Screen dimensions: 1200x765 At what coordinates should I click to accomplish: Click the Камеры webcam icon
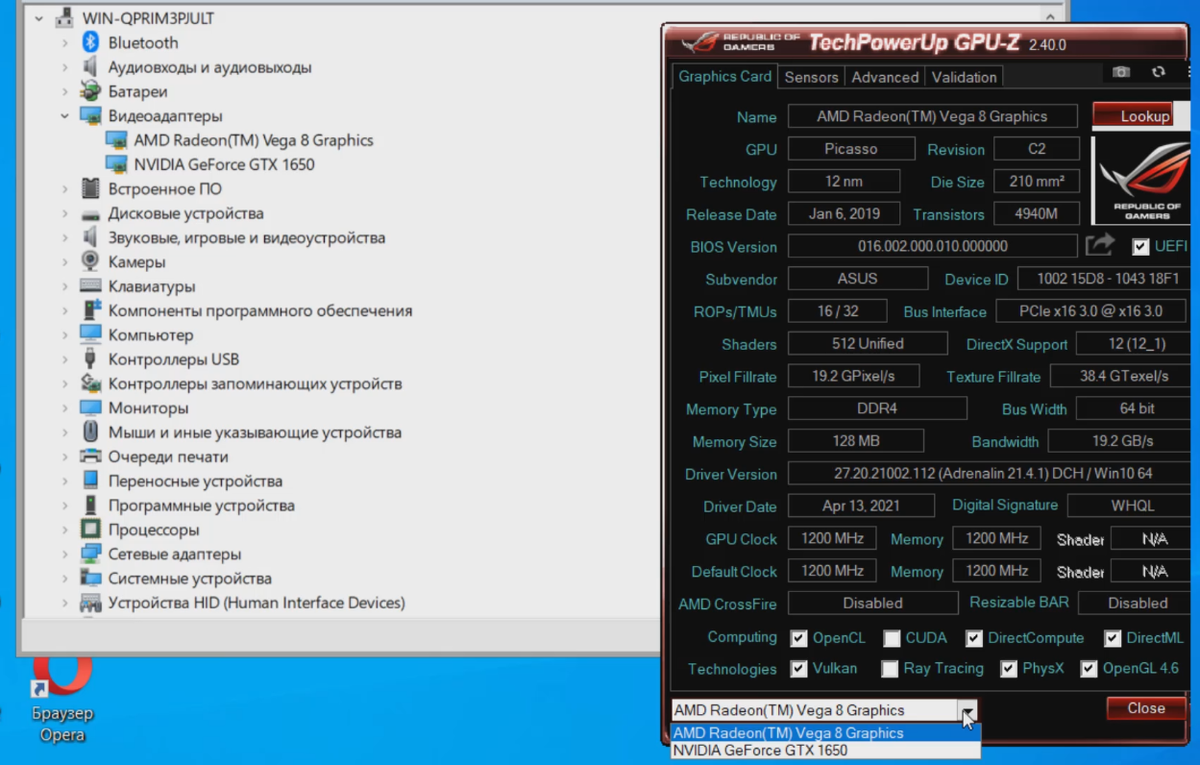(x=91, y=262)
